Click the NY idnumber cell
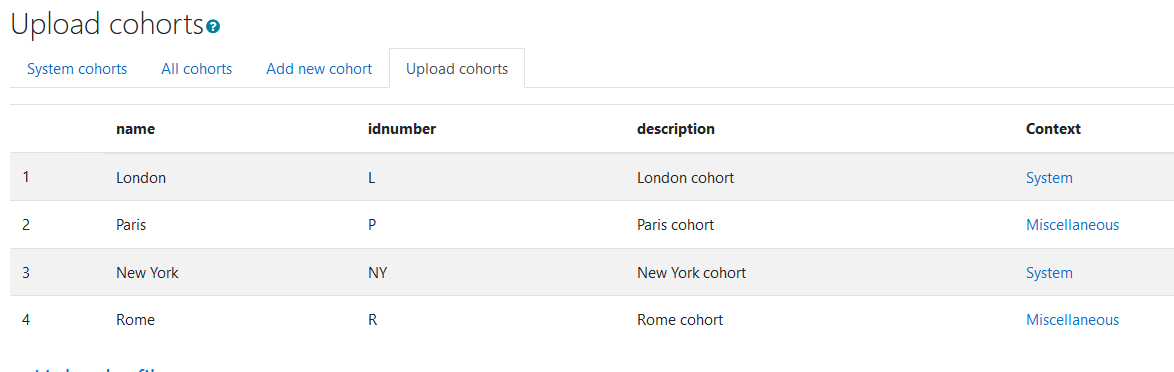The image size is (1174, 372). coord(378,272)
